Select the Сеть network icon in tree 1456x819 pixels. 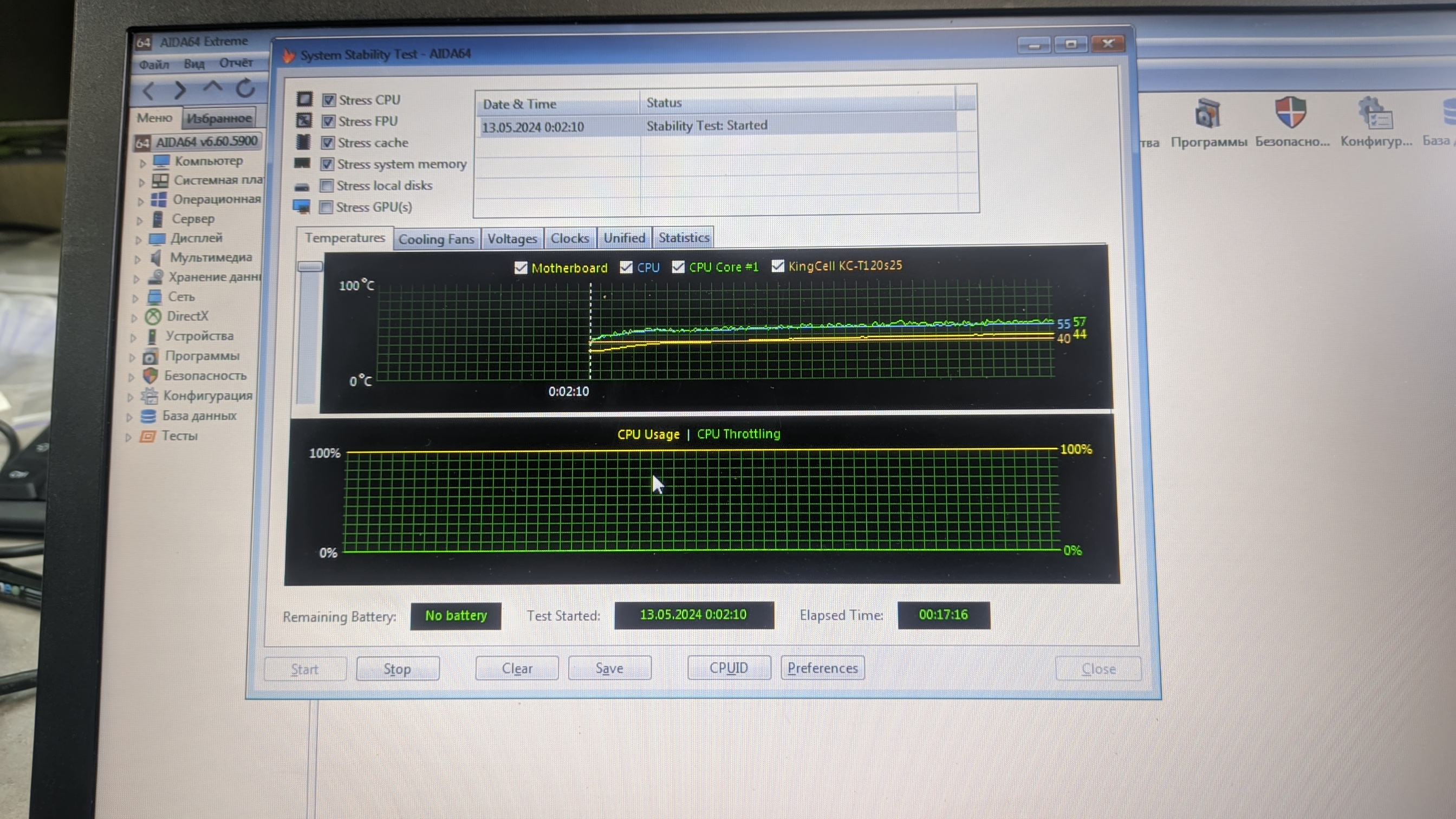coord(154,297)
